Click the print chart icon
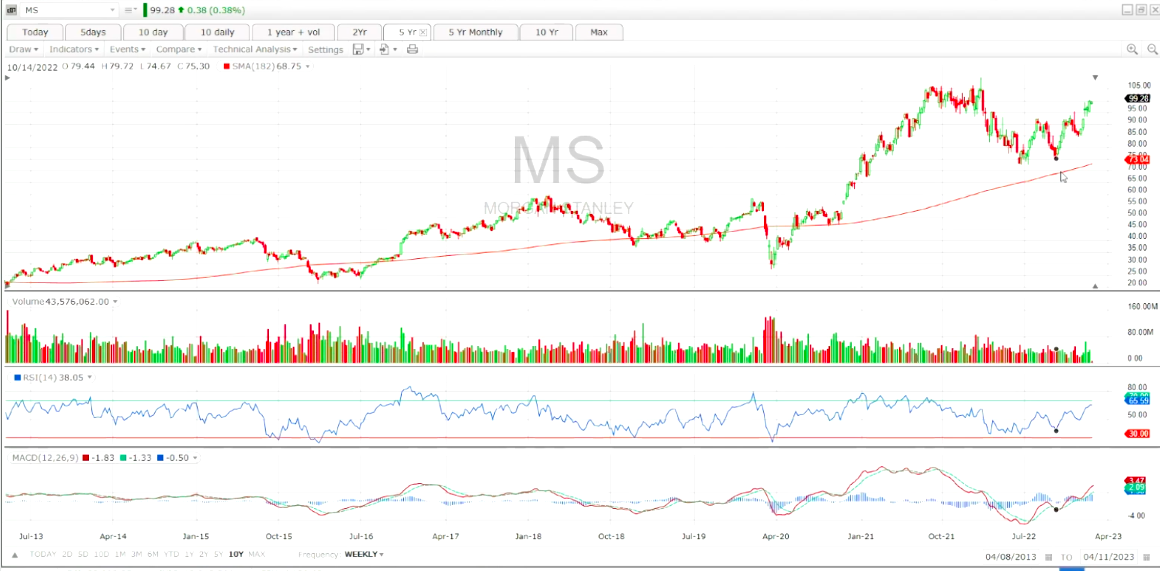This screenshot has height=571, width=1160. 412,50
